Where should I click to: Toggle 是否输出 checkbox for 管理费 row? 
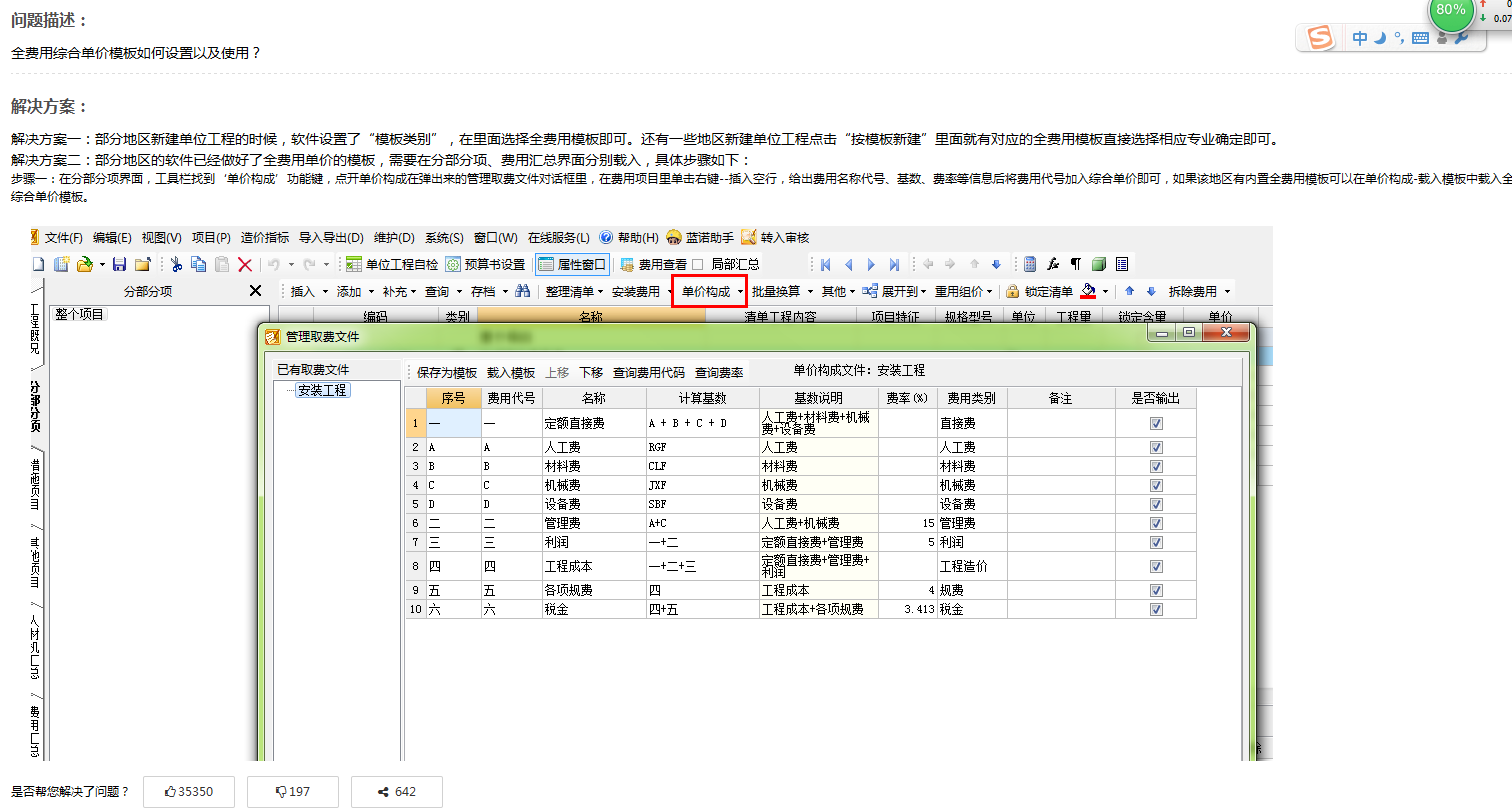[1156, 524]
